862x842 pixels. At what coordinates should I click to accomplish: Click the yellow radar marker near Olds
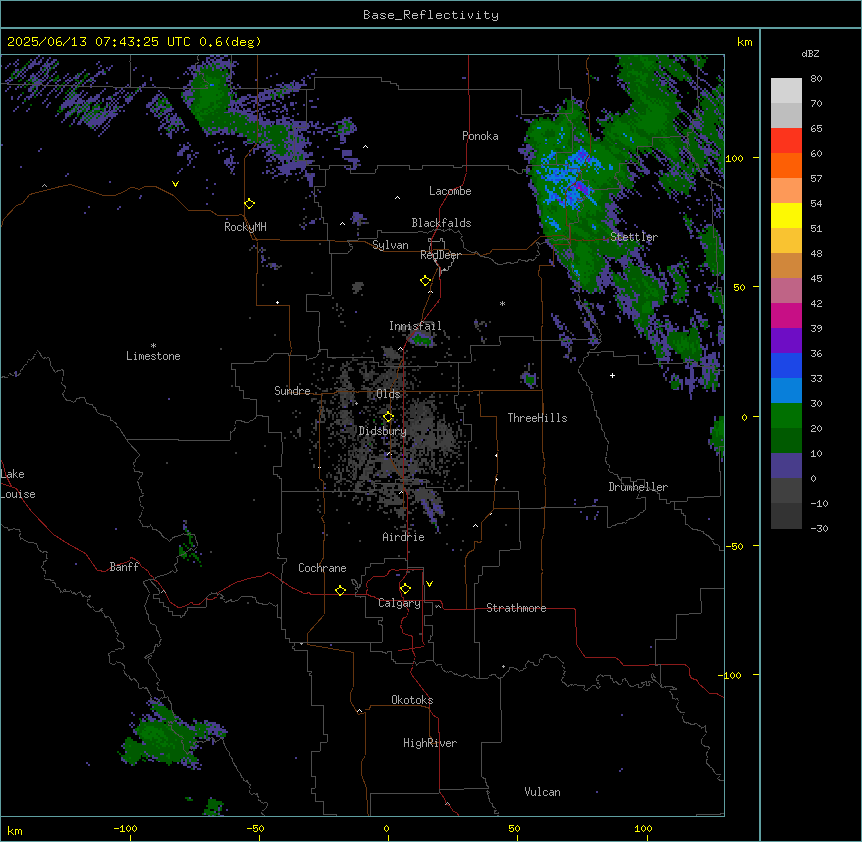point(388,417)
